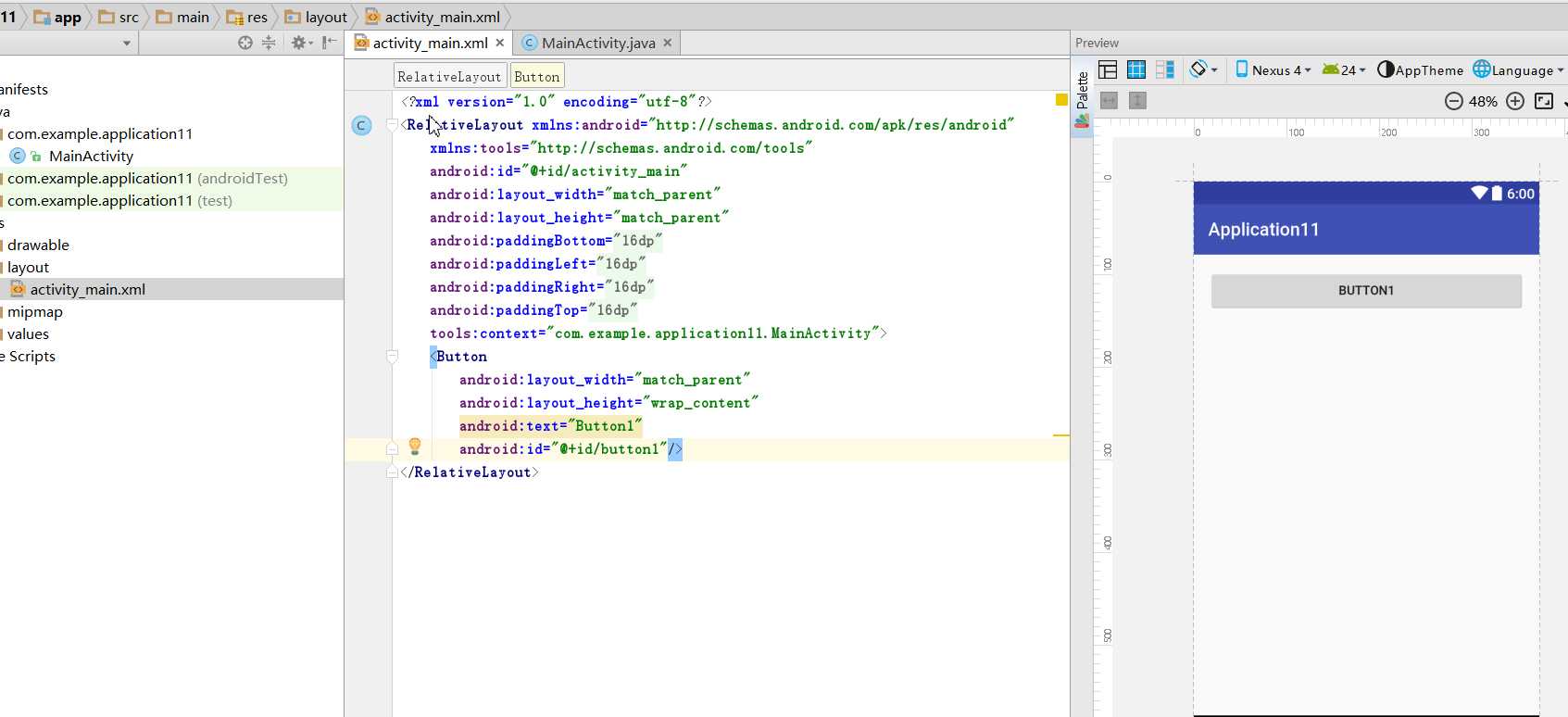Click res breadcrumb in navigation bar

[x=247, y=17]
